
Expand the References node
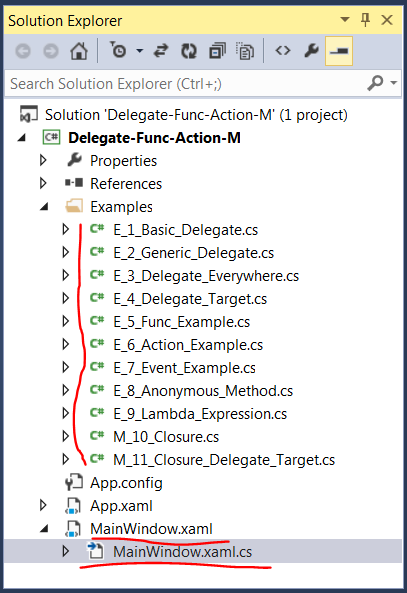coord(43,183)
